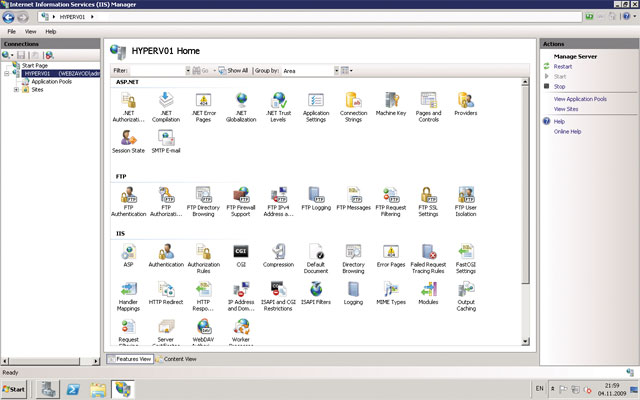Open FTP SSL Settings feature
Image resolution: width=640 pixels, height=400 pixels.
pyautogui.click(x=428, y=201)
